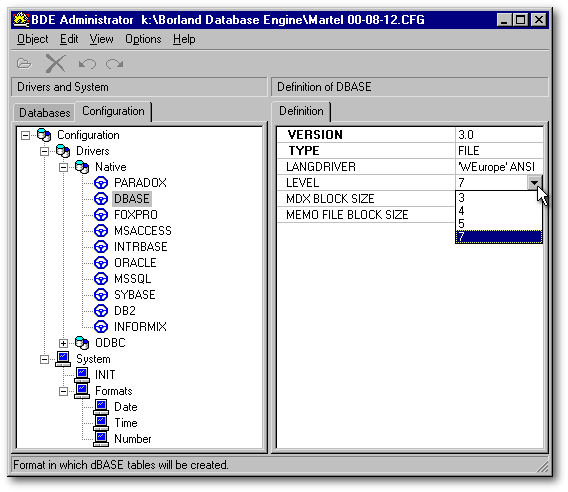Click the Formats computer icon

[x=82, y=391]
